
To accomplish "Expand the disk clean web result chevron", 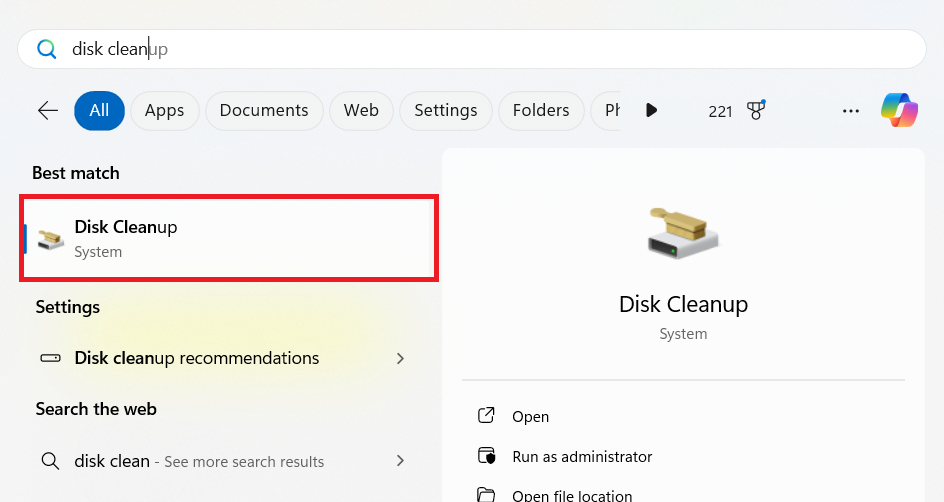I will pos(400,461).
